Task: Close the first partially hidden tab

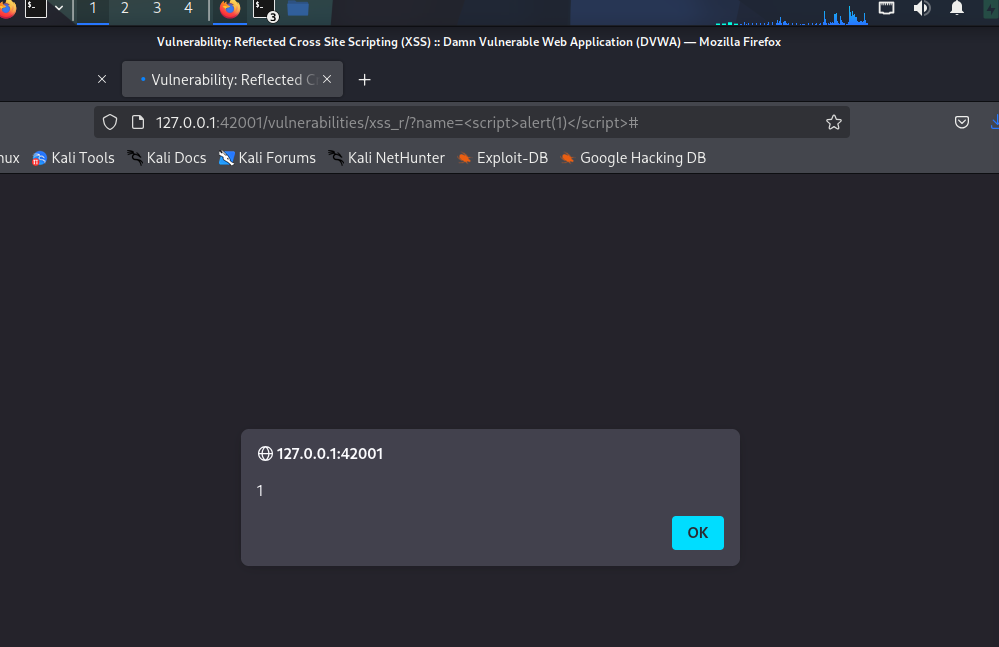Action: [102, 80]
